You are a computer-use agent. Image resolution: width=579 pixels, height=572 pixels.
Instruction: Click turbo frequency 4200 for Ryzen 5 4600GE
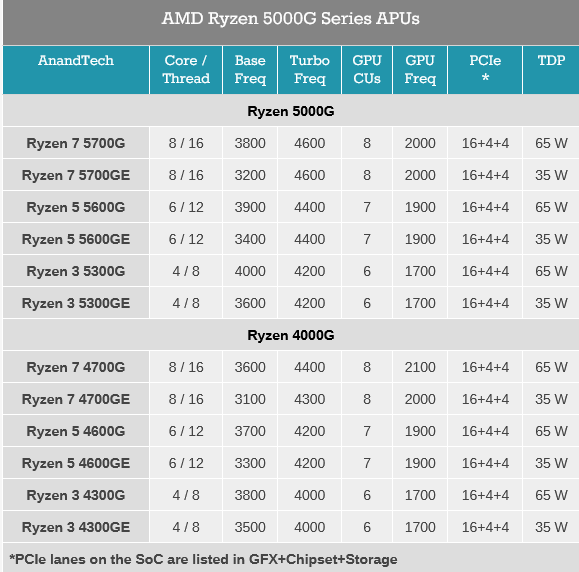309,463
